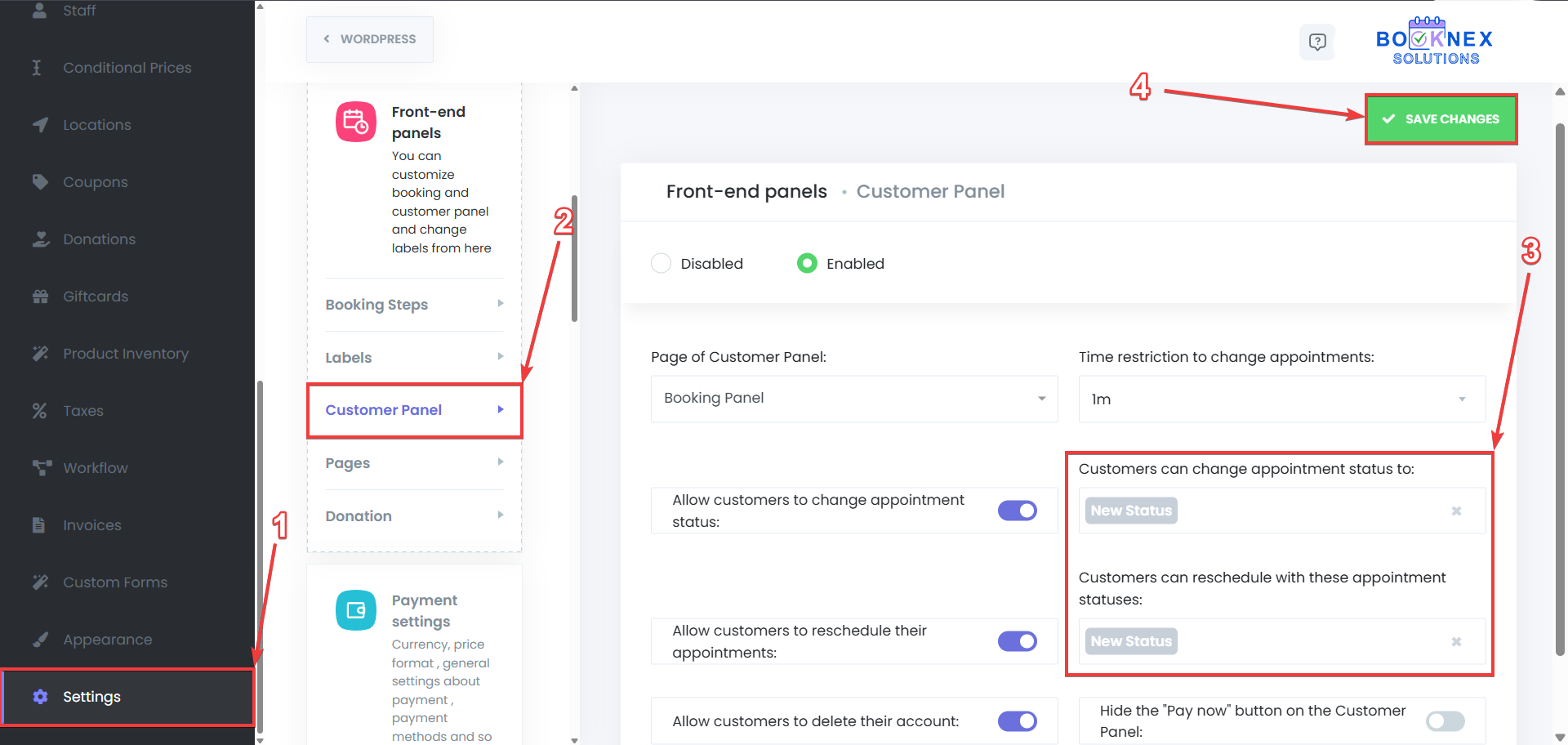Select the Product Inventory icon
Image resolution: width=1568 pixels, height=745 pixels.
coord(41,353)
